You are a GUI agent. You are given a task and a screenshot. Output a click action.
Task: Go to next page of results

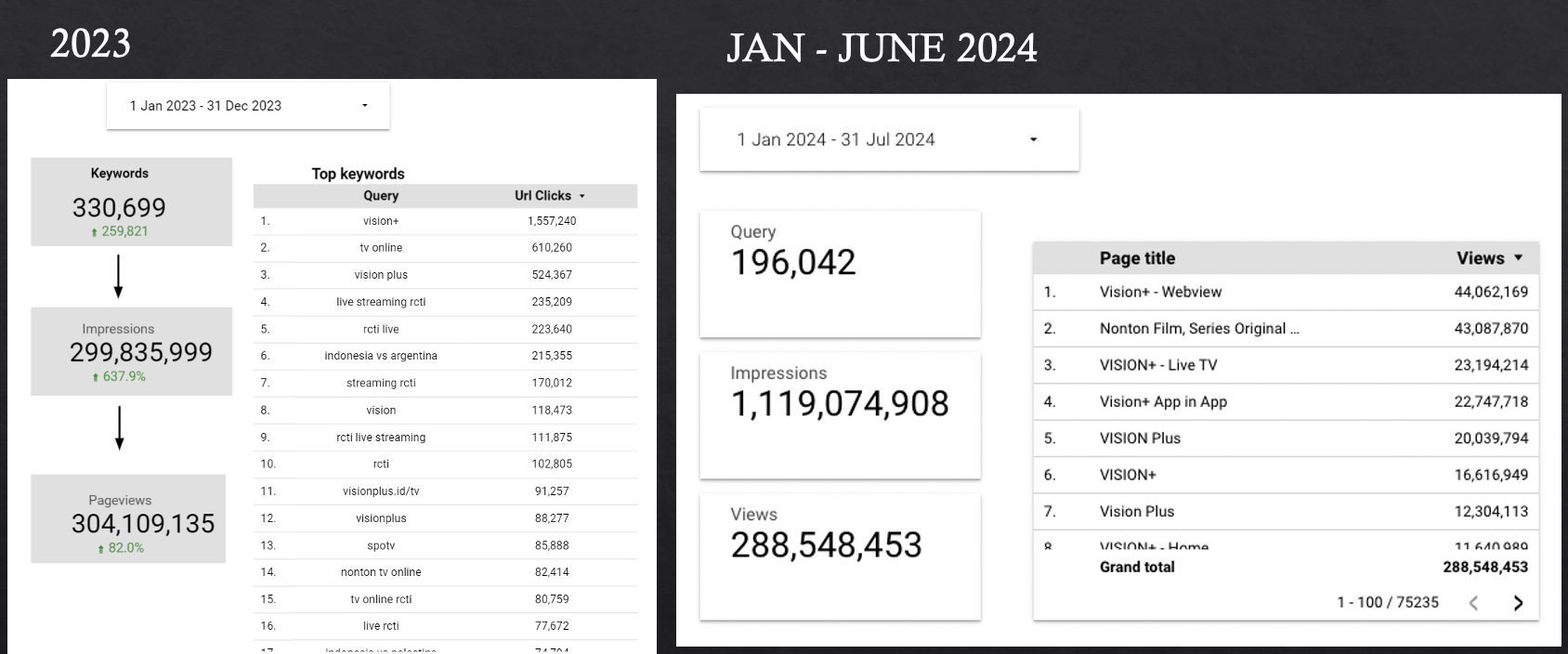[1518, 603]
